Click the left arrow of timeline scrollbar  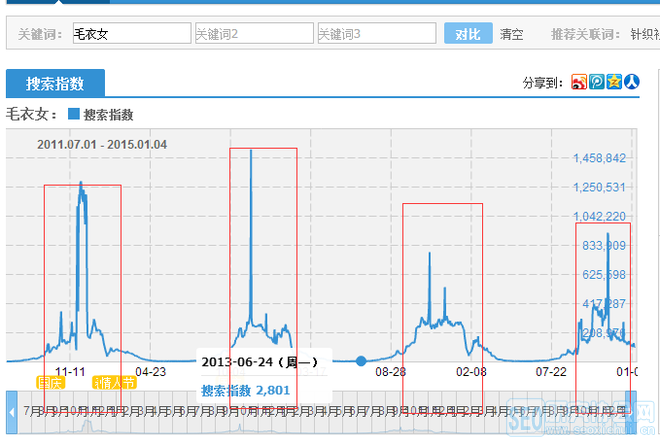pos(12,411)
